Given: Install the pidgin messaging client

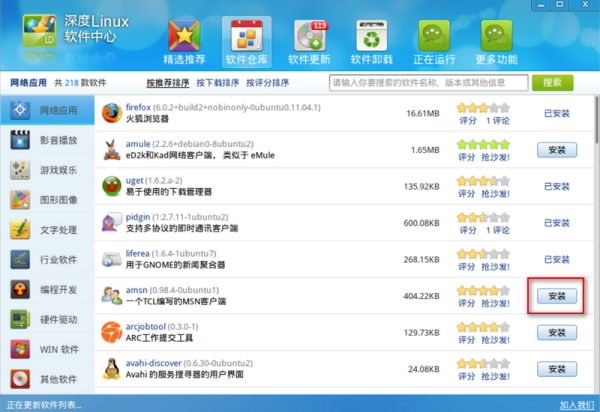Looking at the screenshot, I should (x=556, y=223).
